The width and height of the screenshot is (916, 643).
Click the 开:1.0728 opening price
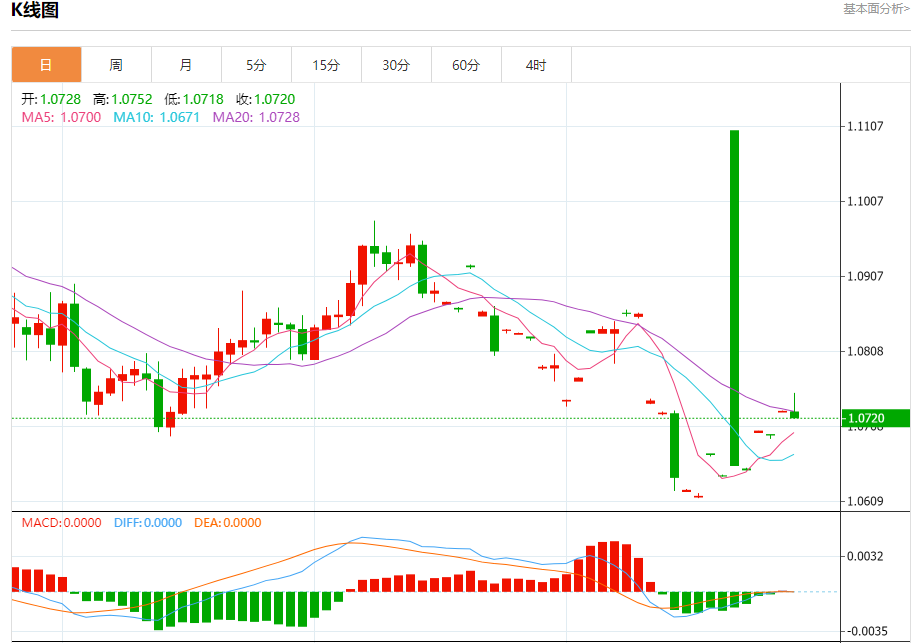[51, 99]
